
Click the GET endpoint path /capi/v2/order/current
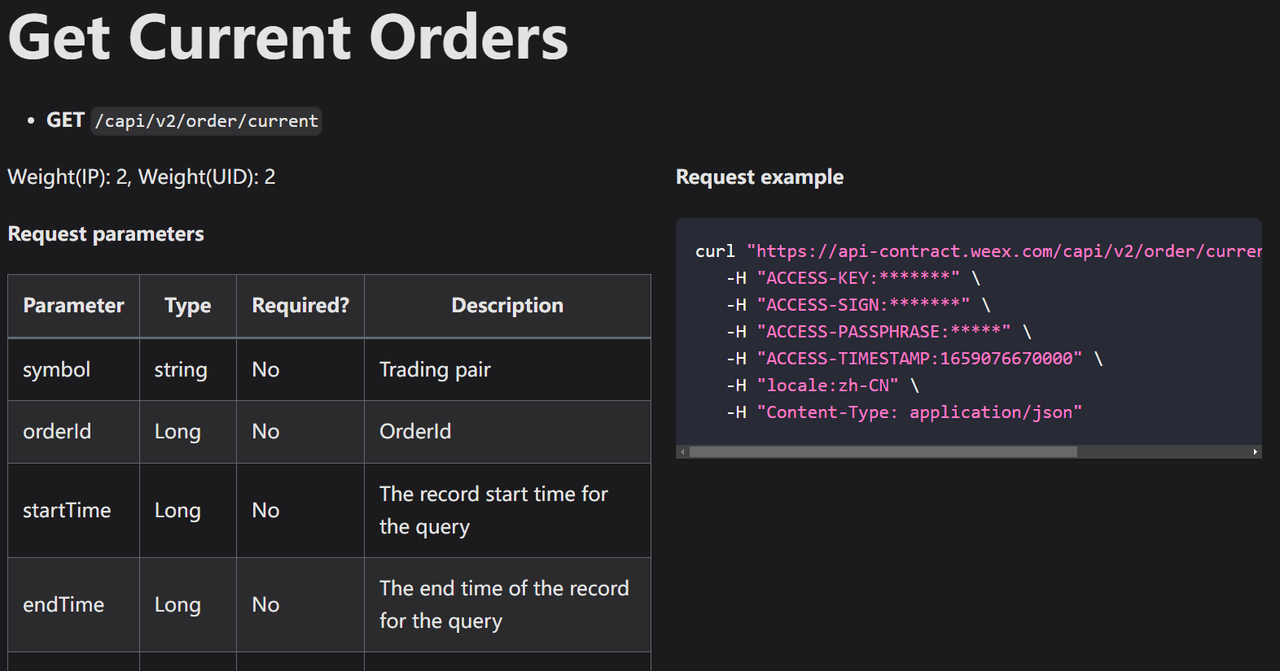206,120
